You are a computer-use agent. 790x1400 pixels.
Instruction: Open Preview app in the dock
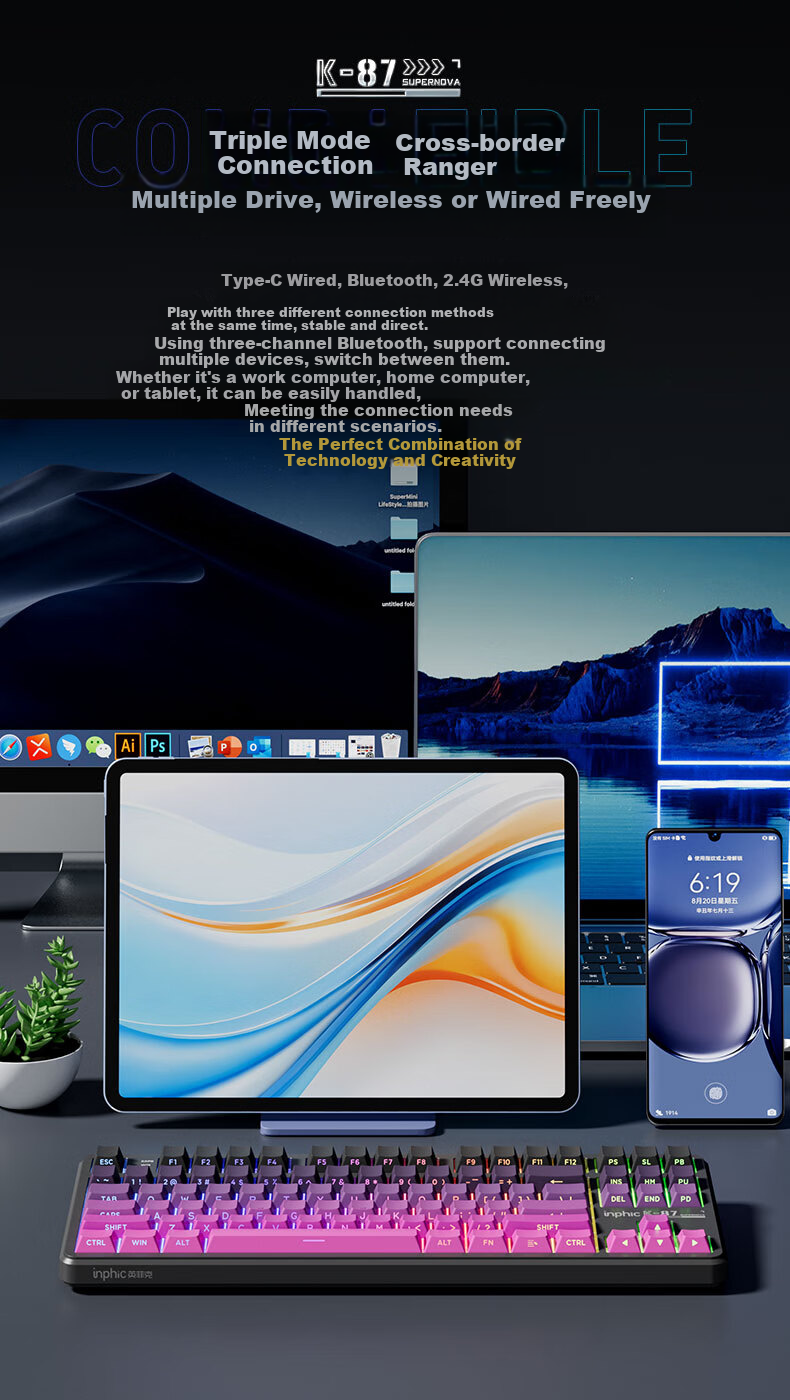click(200, 746)
